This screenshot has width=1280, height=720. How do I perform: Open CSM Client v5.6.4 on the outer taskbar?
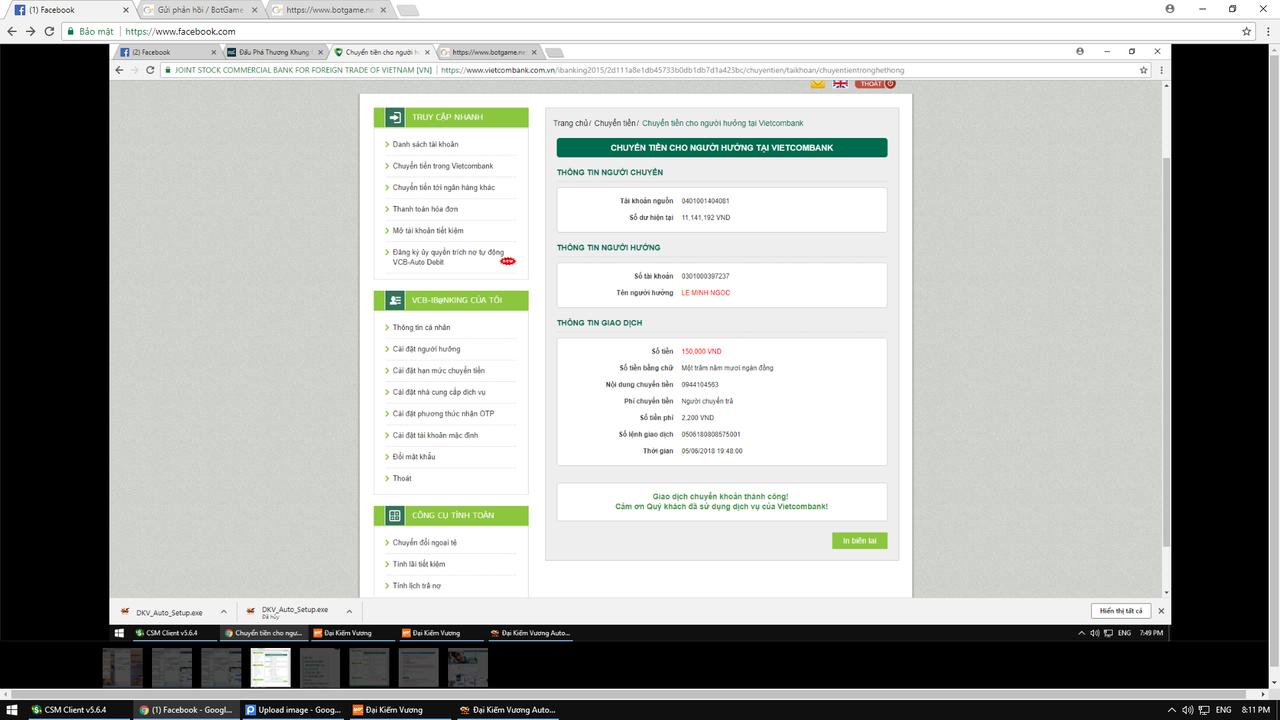[76, 710]
